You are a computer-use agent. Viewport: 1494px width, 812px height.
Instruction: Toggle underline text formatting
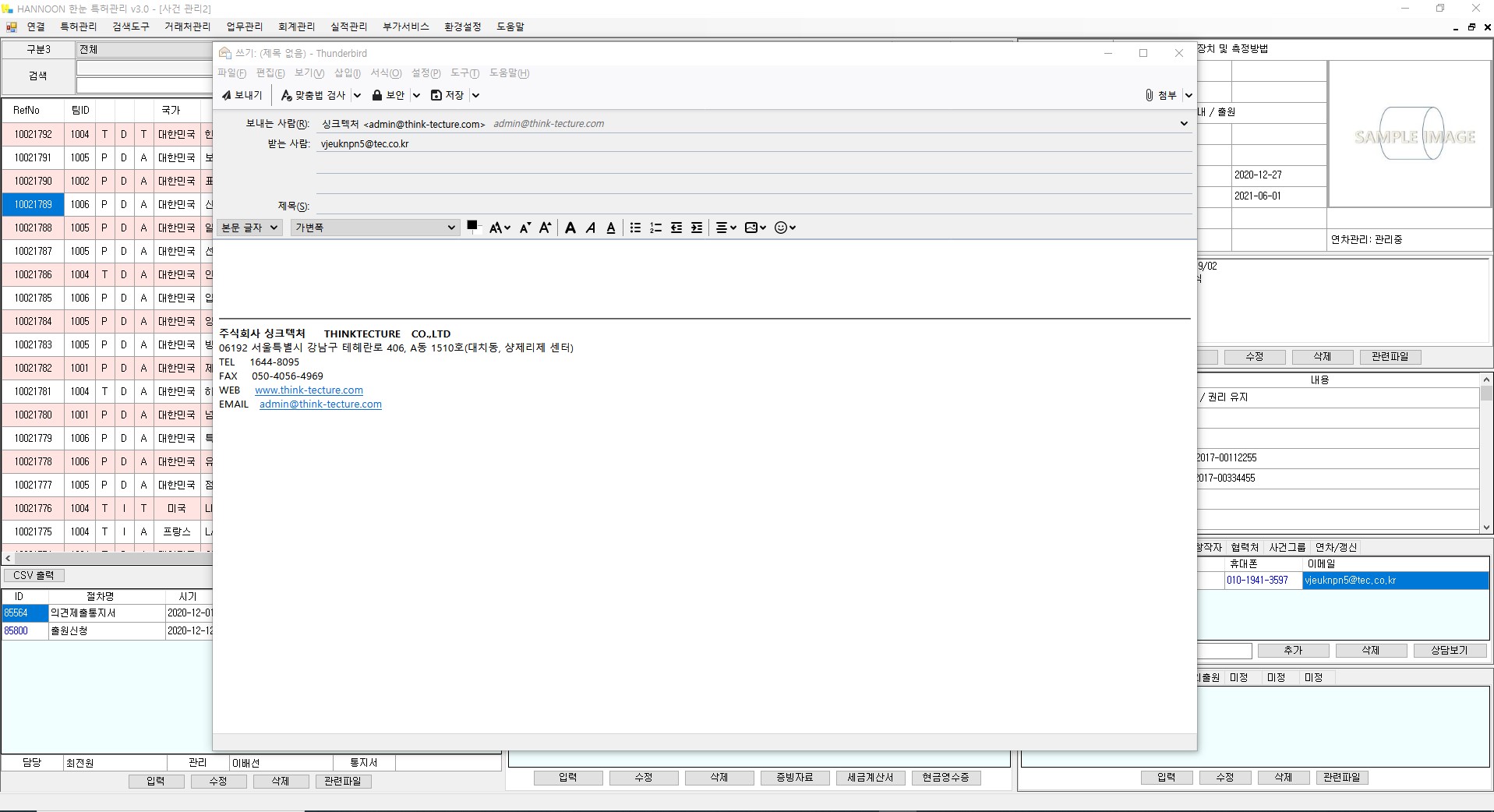(611, 228)
